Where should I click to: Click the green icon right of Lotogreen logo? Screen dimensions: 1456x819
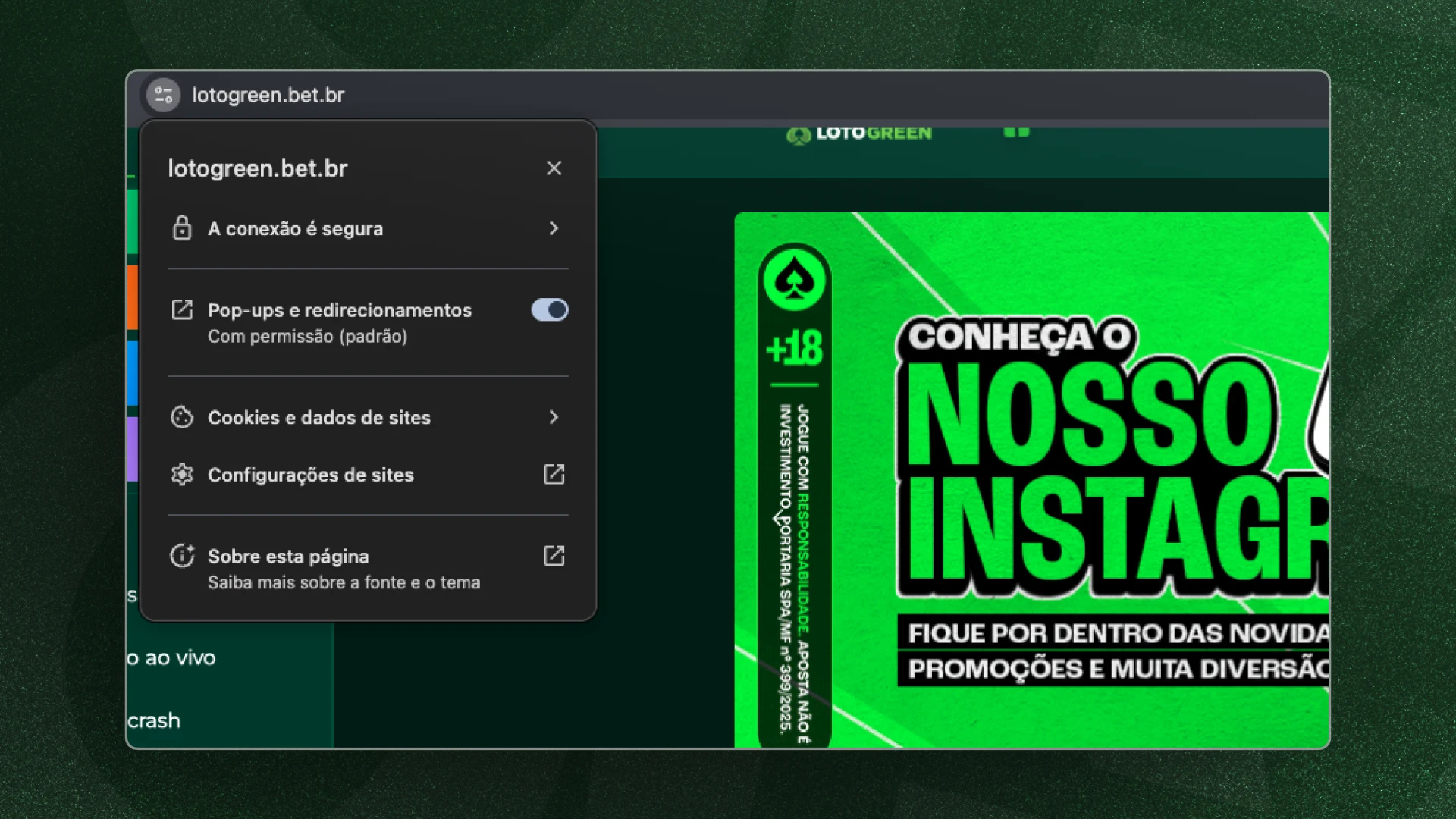[x=1016, y=133]
